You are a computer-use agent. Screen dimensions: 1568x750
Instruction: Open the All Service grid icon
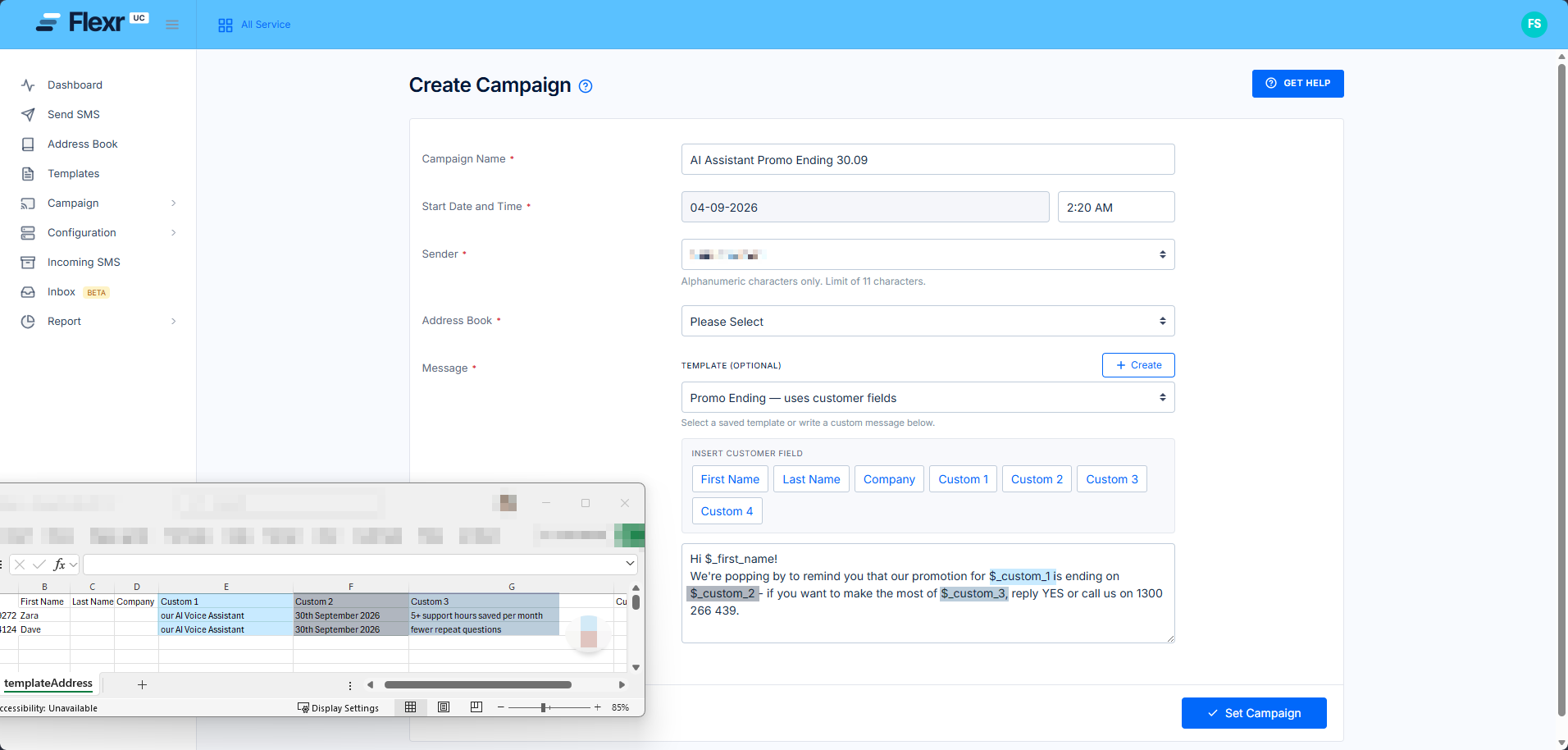[x=226, y=25]
